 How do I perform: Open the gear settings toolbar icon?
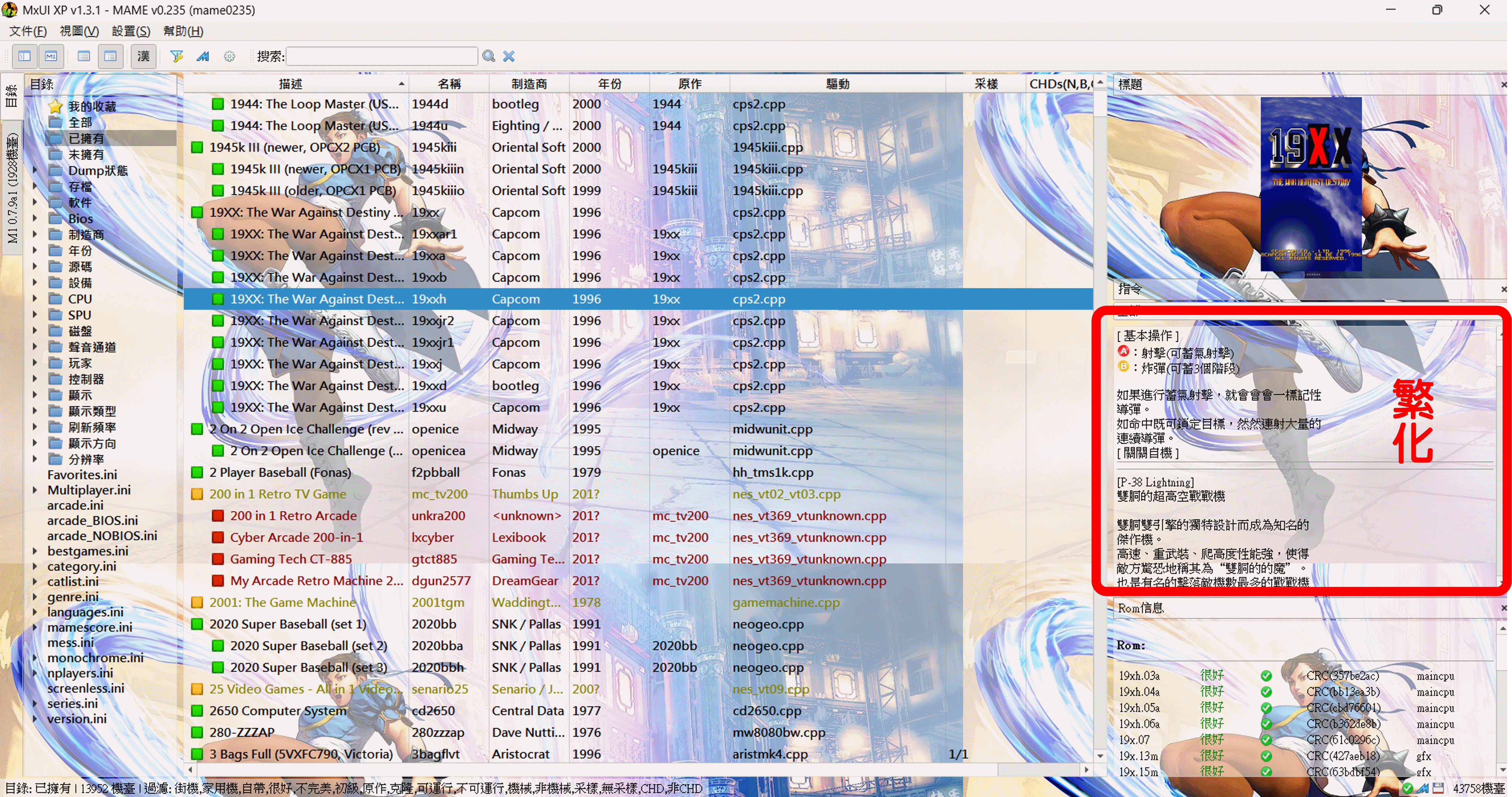pos(230,57)
